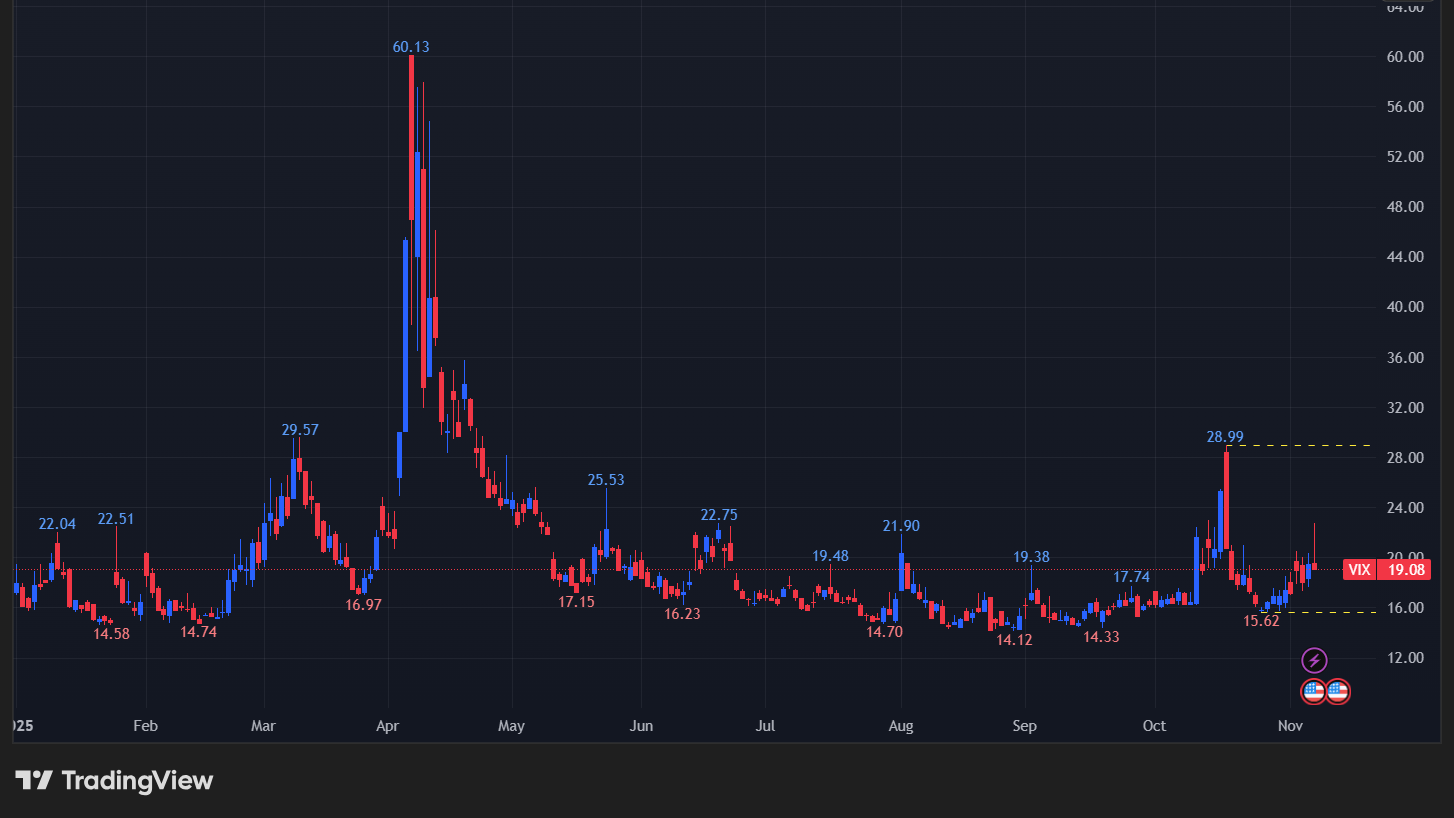The image size is (1454, 818).
Task: Open the right US flag economic event
Action: (x=1337, y=691)
